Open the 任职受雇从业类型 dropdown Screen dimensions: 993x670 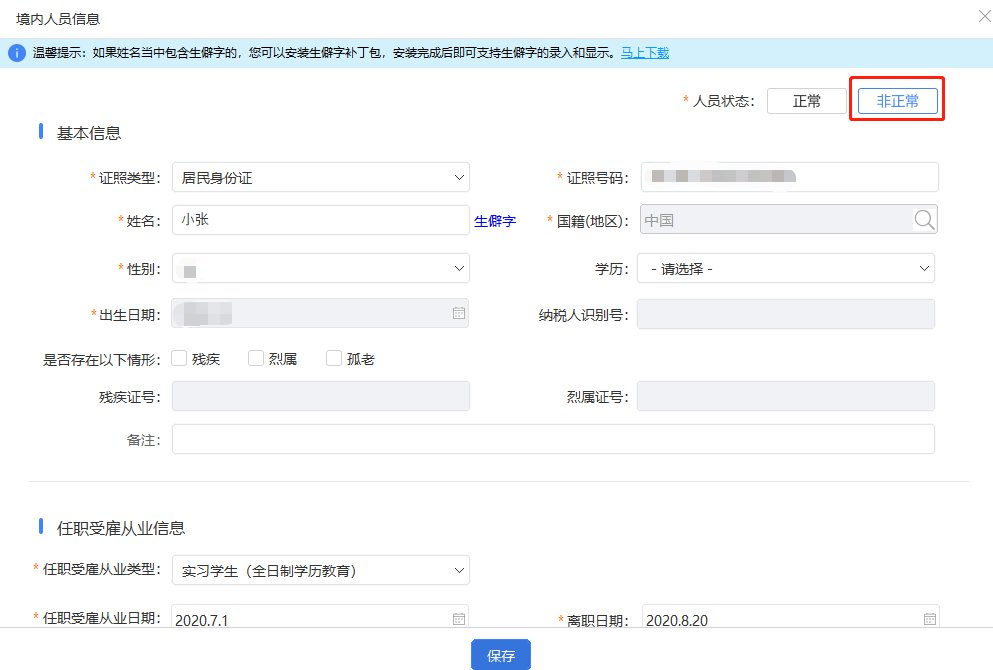(320, 570)
